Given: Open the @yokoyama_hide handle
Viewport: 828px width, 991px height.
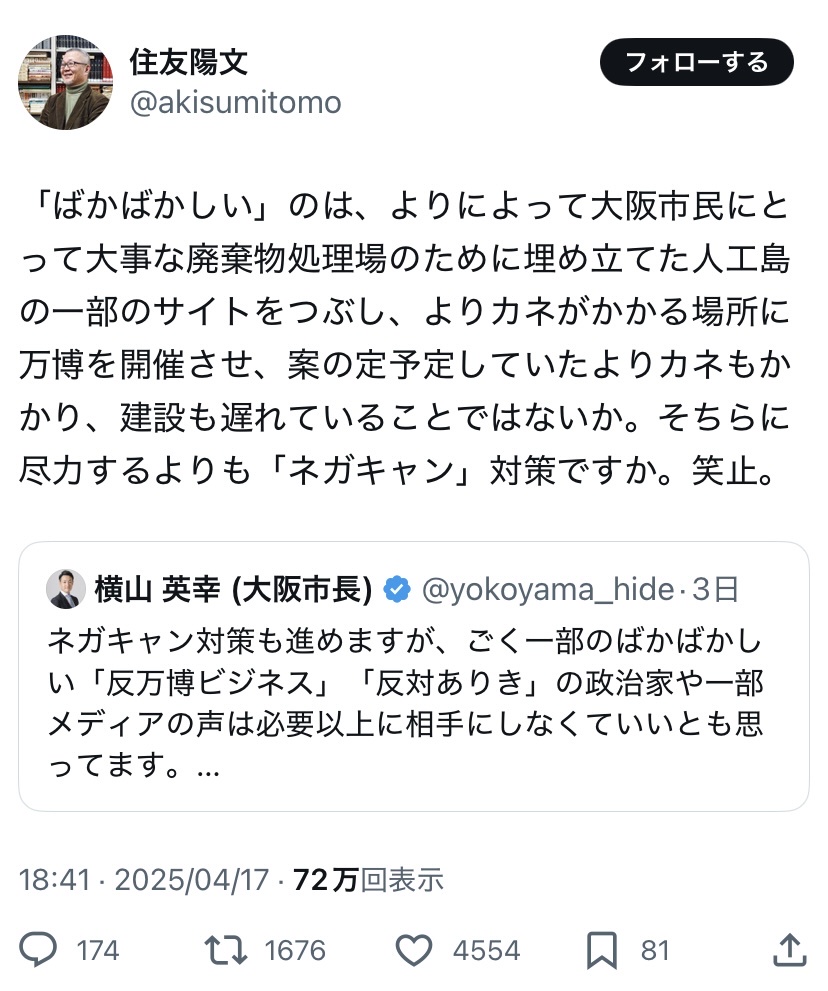Looking at the screenshot, I should pyautogui.click(x=547, y=590).
